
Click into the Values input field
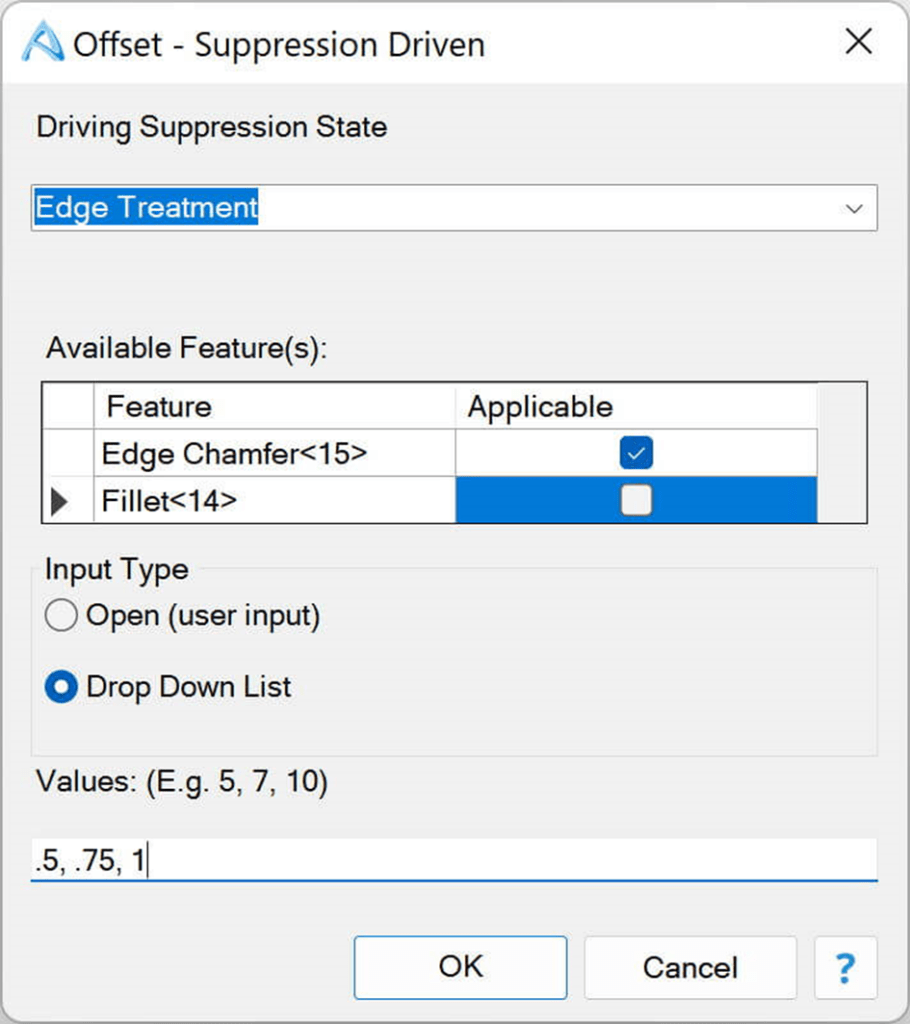pyautogui.click(x=454, y=861)
